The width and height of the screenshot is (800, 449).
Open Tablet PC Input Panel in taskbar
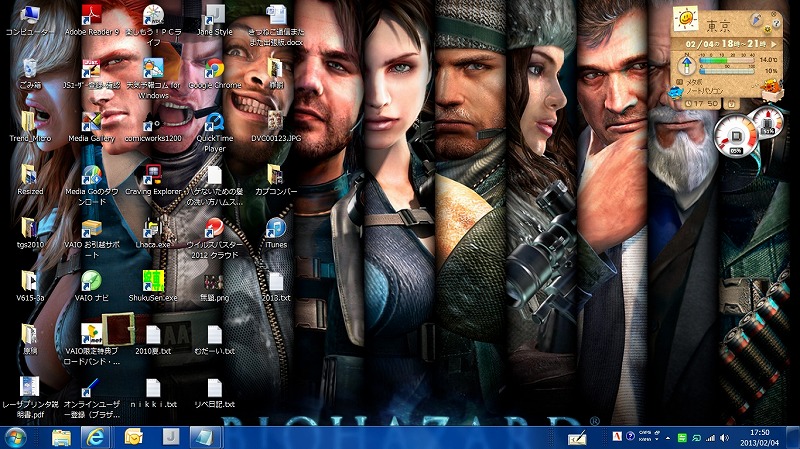tap(577, 438)
